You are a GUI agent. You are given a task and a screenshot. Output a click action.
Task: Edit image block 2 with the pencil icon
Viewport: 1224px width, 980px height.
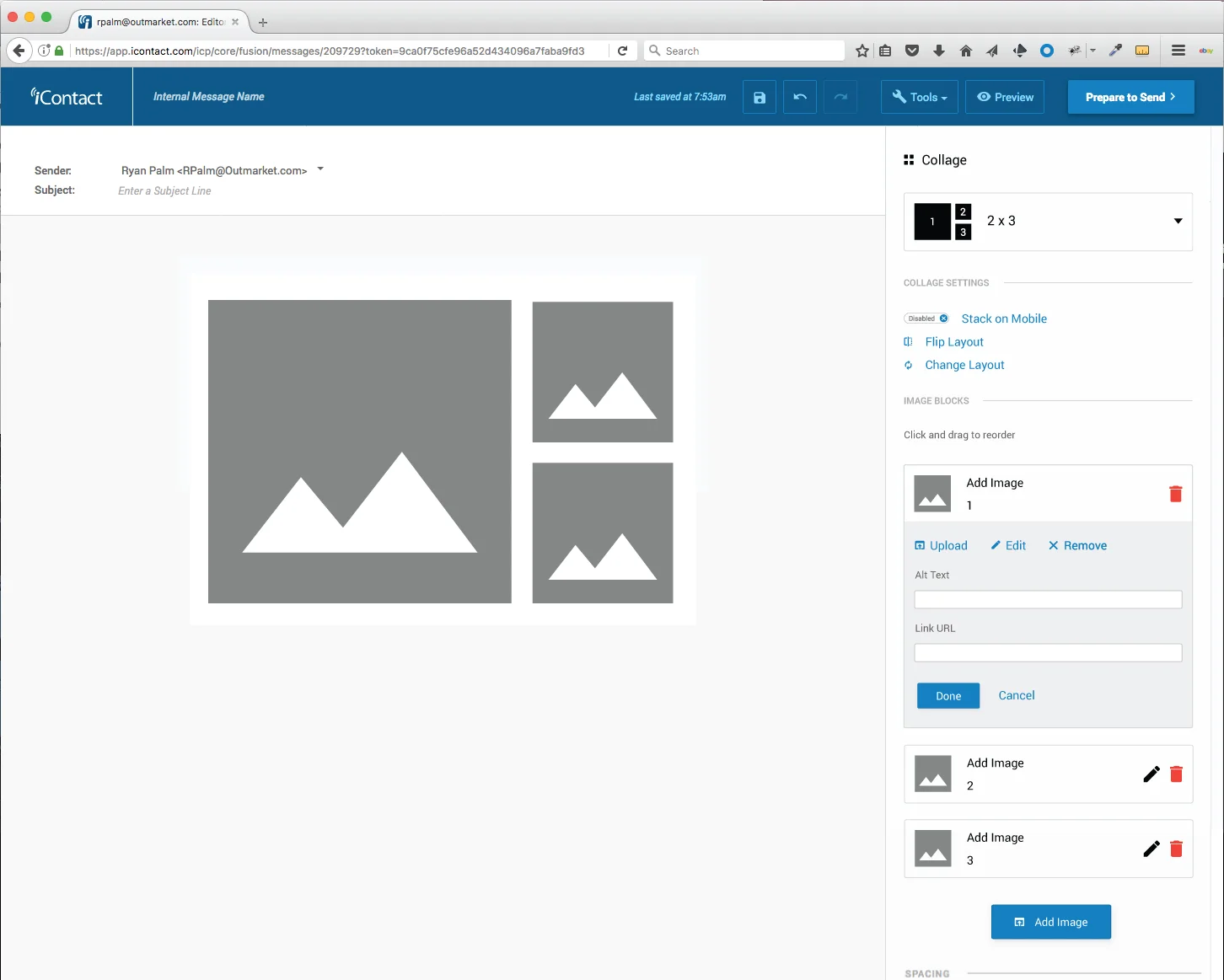[1152, 774]
